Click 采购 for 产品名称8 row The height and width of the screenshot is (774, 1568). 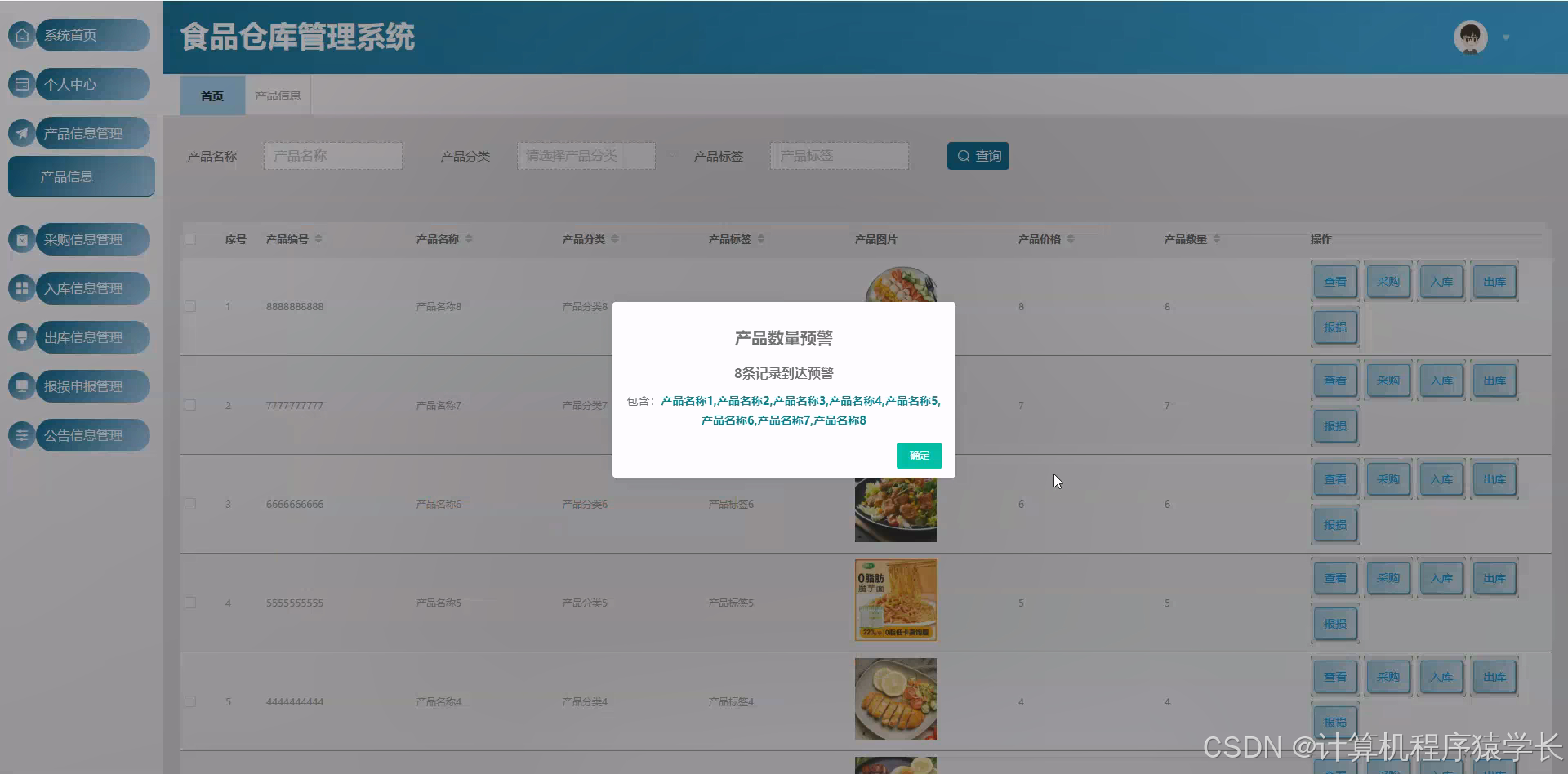pyautogui.click(x=1388, y=282)
